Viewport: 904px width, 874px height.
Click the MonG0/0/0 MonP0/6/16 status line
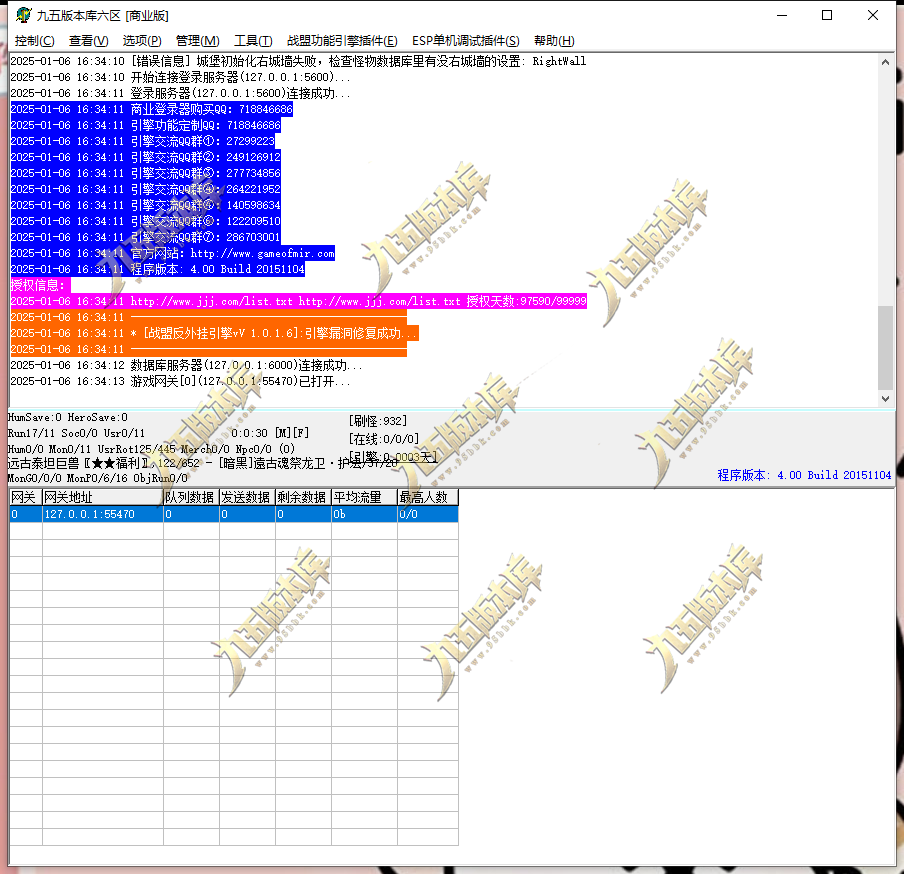[x=97, y=479]
